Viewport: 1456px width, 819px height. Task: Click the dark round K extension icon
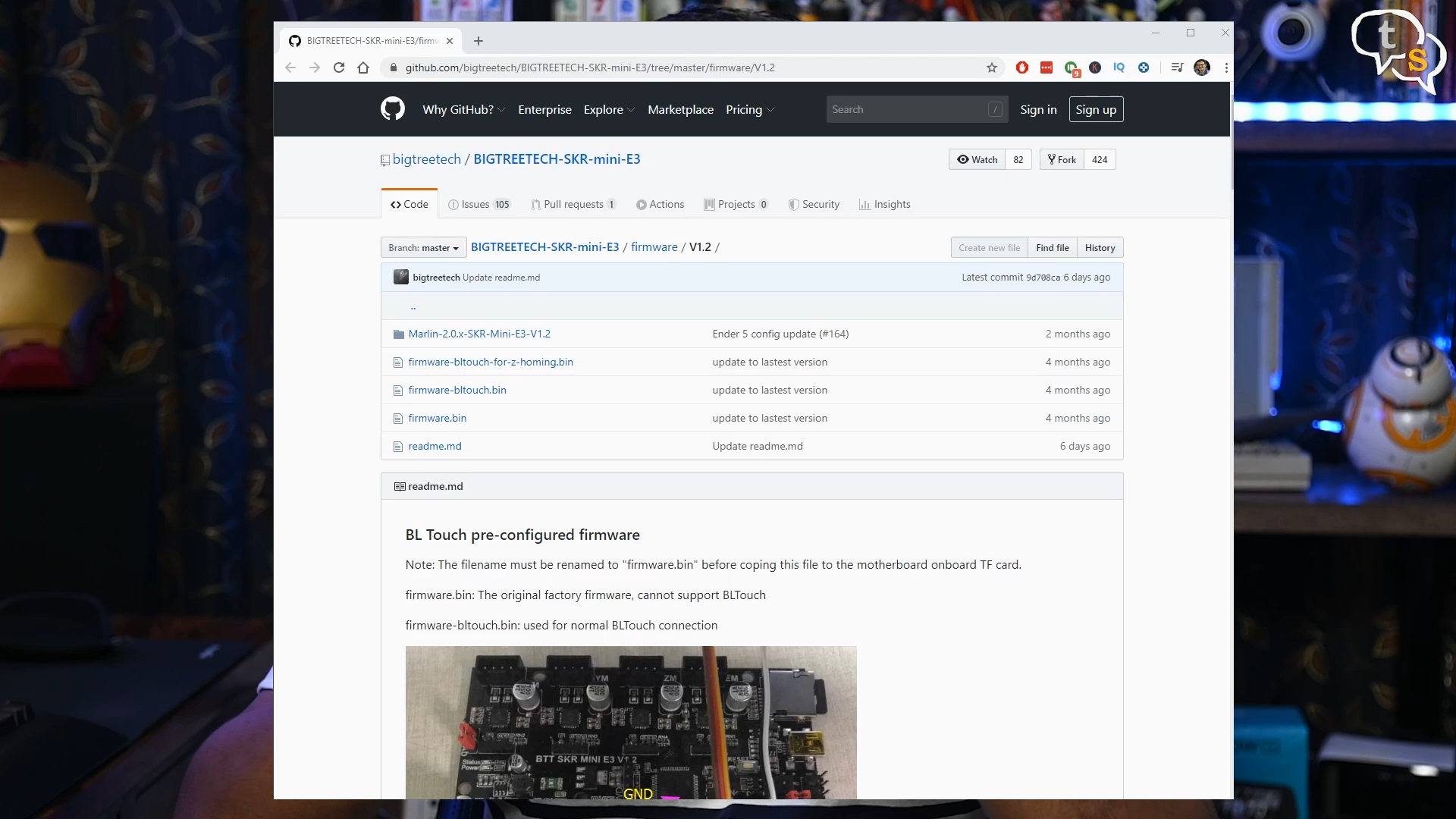(x=1095, y=67)
